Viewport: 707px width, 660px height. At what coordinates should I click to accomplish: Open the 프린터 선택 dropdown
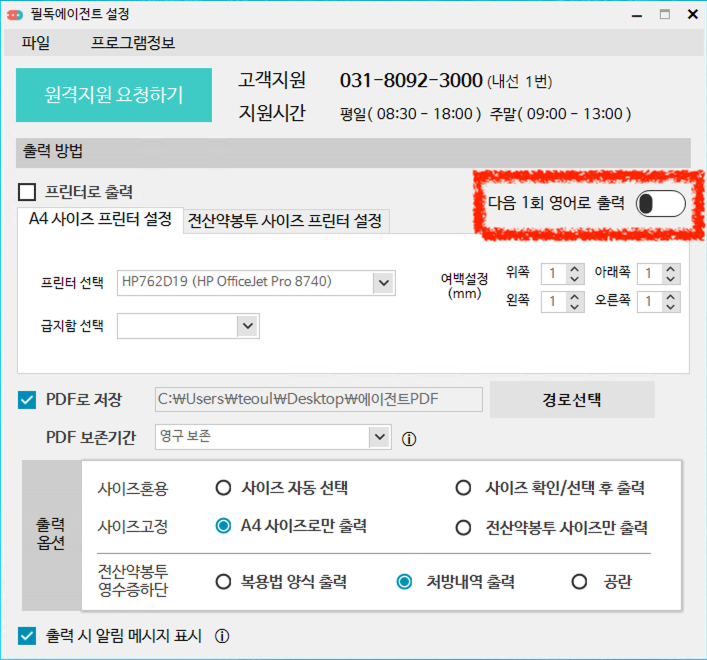pos(383,283)
